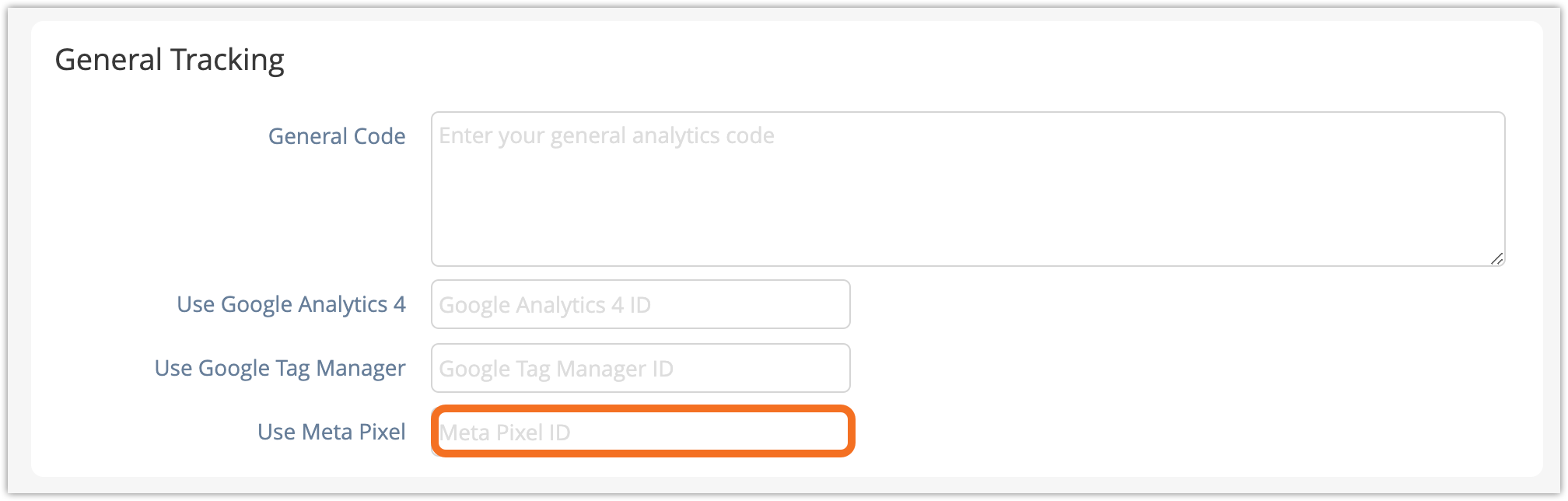1568x501 pixels.
Task: Focus the Google Analytics 4 ID field
Action: 640,304
